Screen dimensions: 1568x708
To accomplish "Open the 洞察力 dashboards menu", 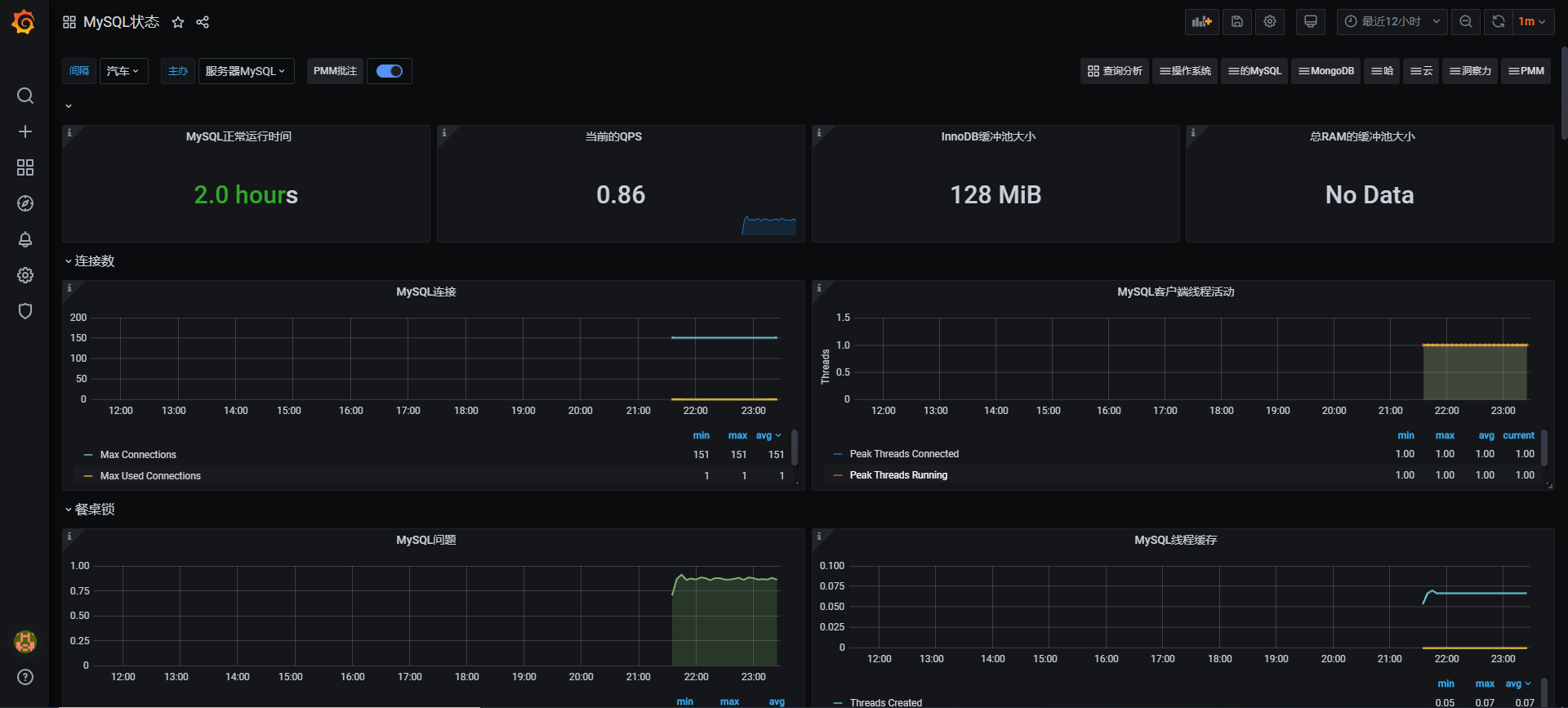I will point(1470,71).
